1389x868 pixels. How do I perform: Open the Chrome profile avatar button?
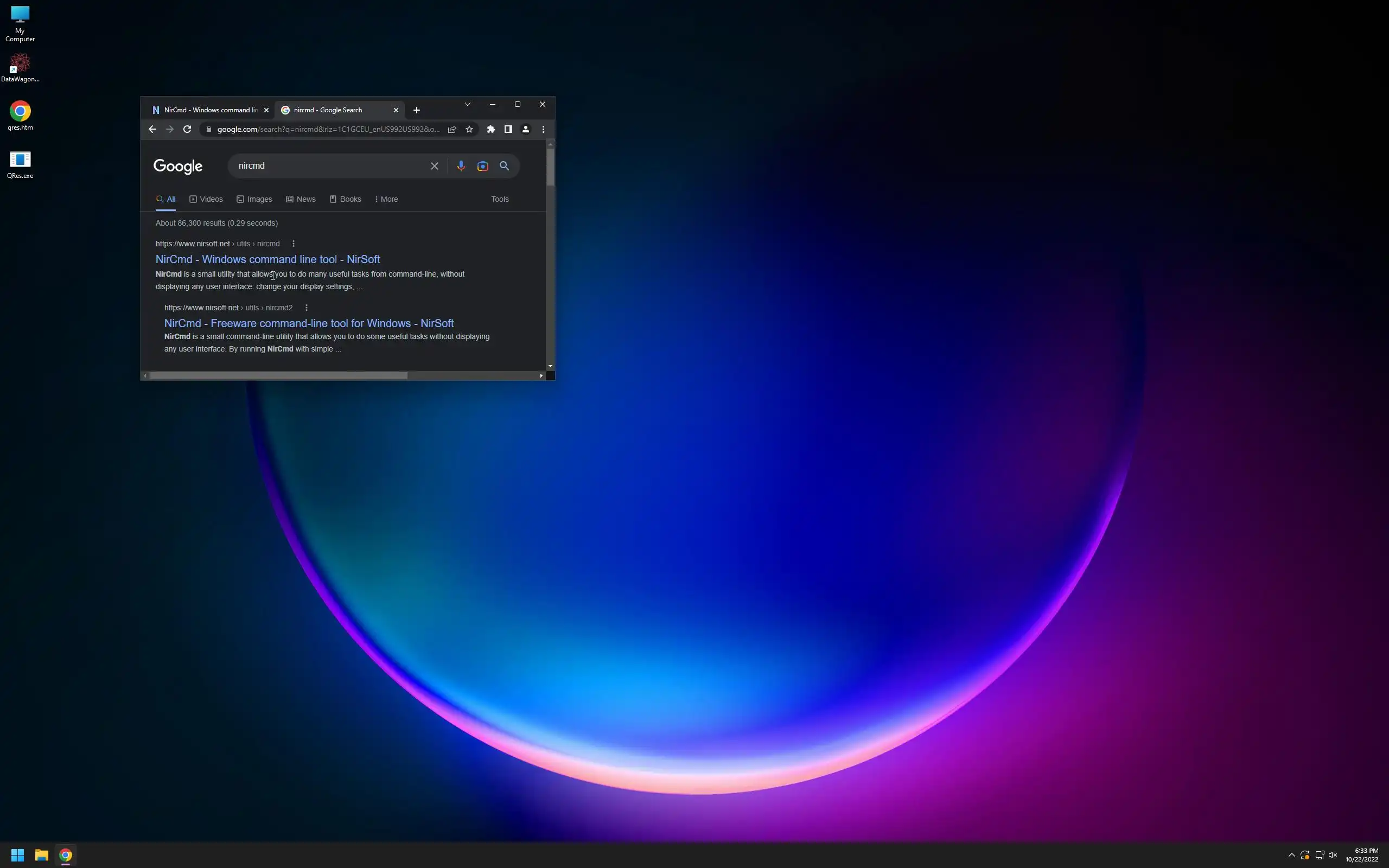tap(525, 129)
